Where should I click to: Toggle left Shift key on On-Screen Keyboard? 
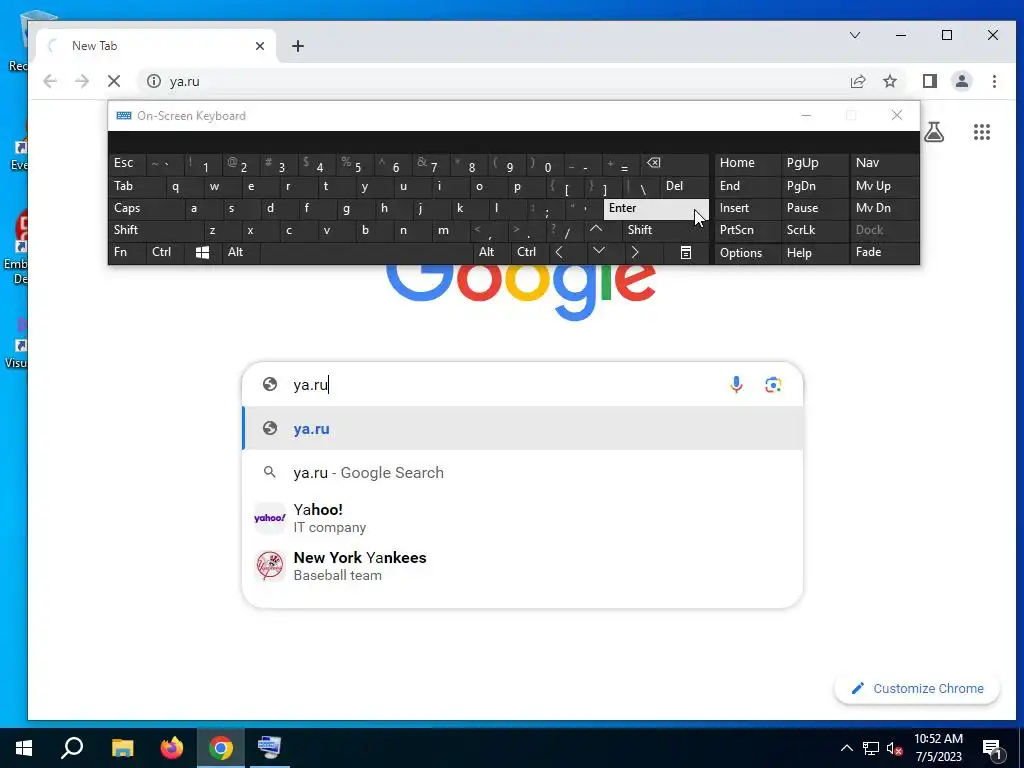tap(156, 230)
